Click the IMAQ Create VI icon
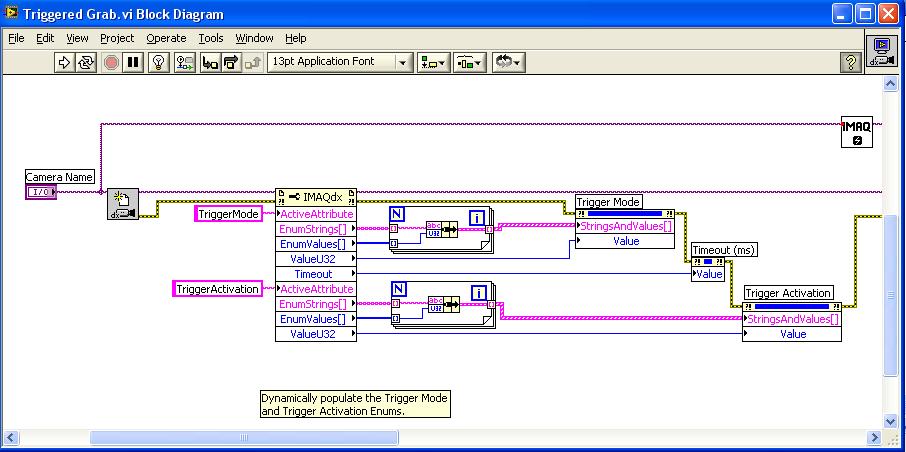The height and width of the screenshot is (452, 906). (856, 132)
